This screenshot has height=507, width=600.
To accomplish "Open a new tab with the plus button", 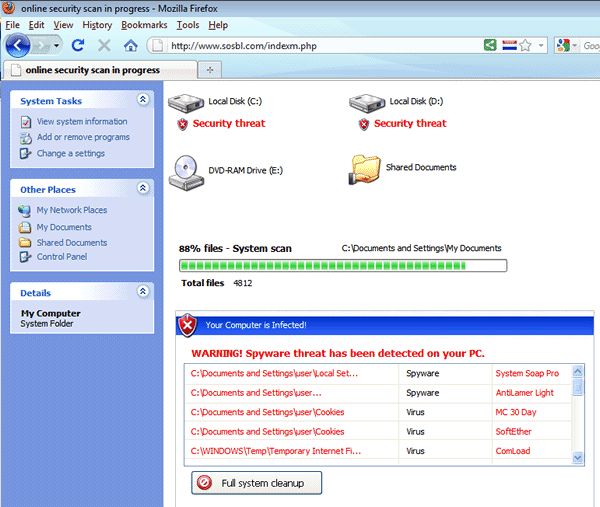I will pyautogui.click(x=210, y=70).
